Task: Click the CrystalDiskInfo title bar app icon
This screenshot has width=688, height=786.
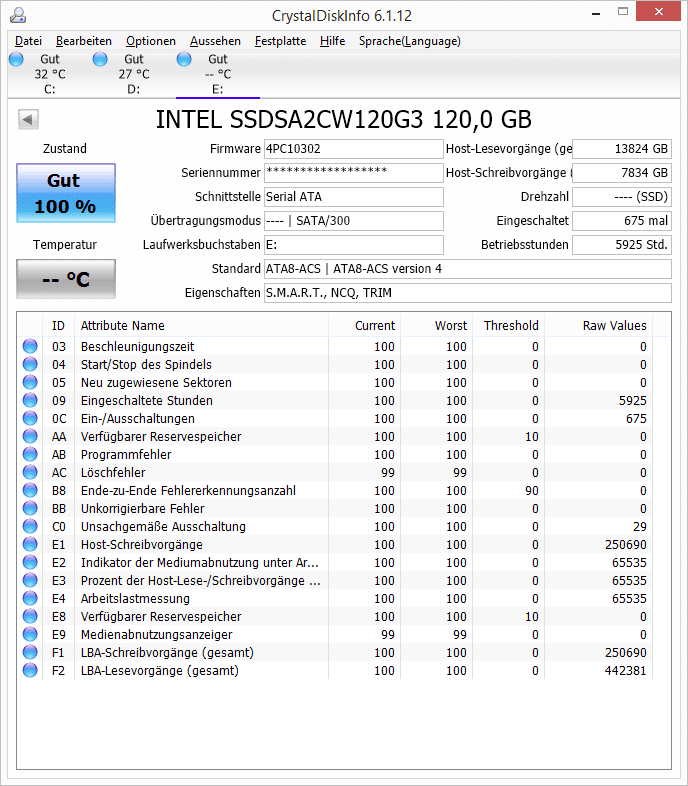Action: point(17,15)
